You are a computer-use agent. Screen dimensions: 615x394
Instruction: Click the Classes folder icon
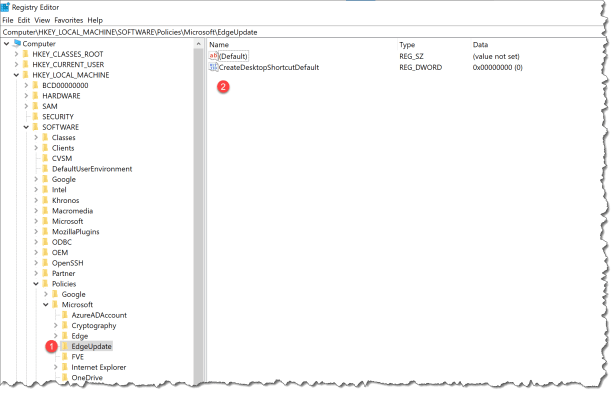point(45,138)
